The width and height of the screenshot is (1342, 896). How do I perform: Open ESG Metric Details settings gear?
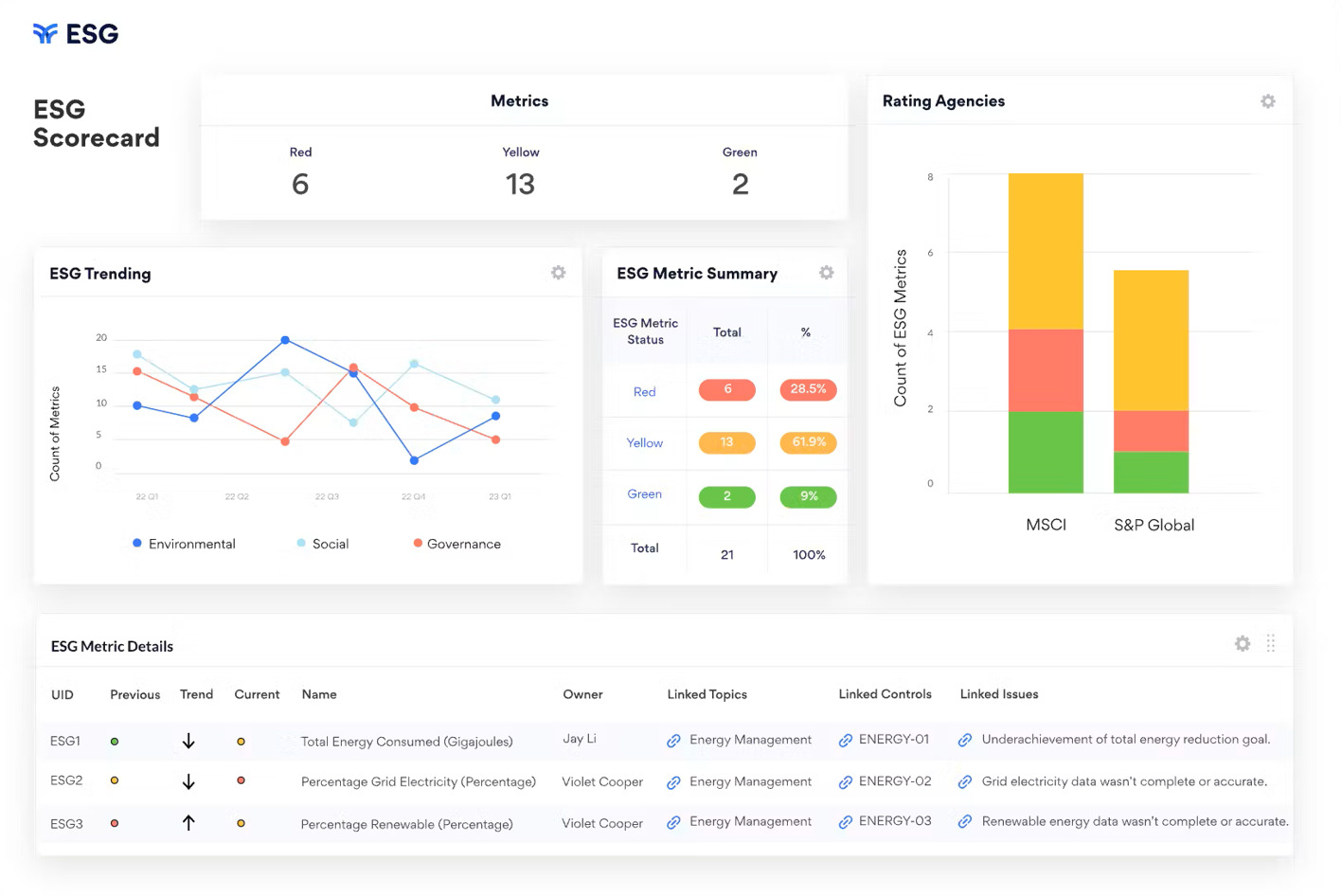1243,644
